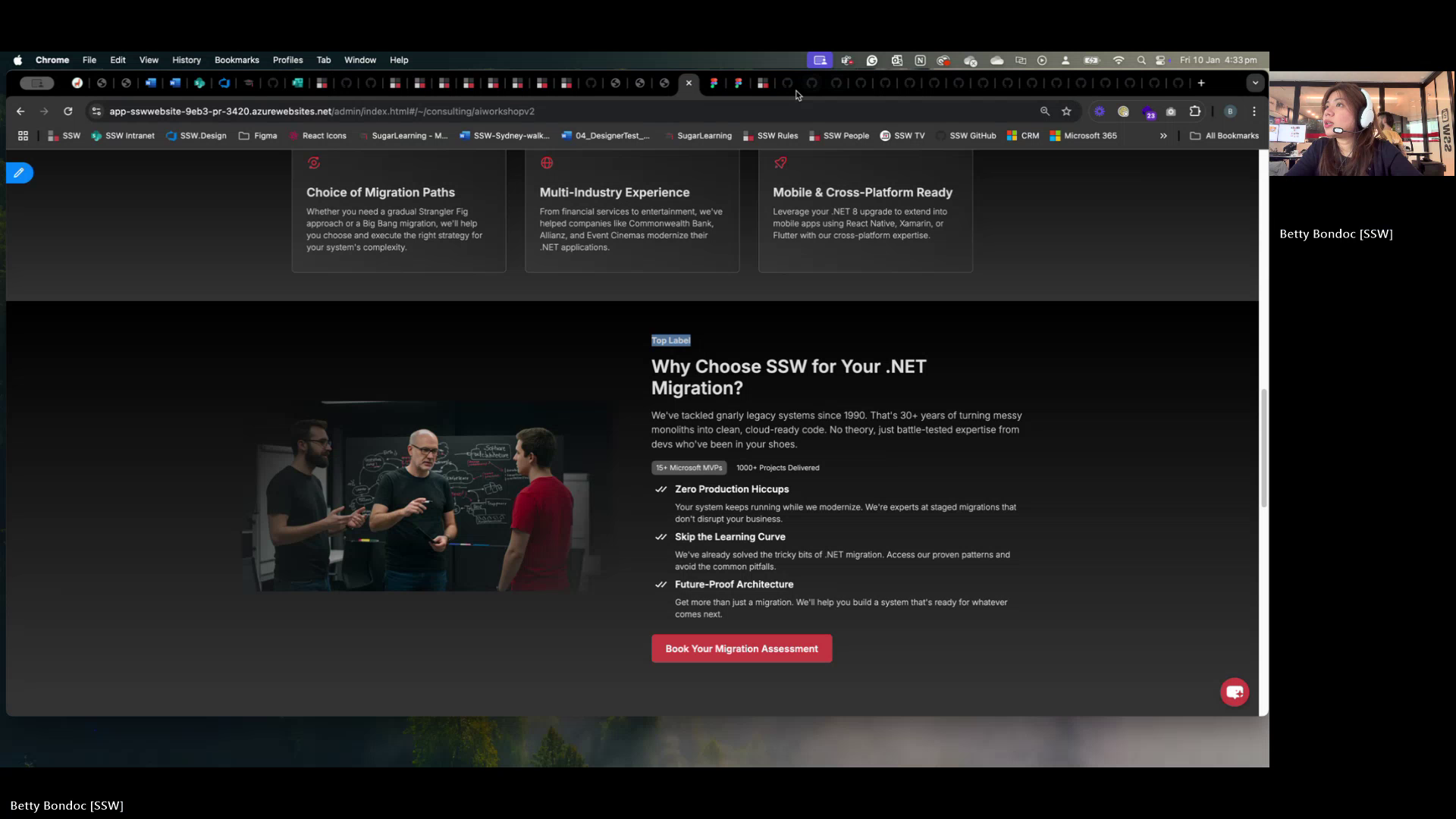This screenshot has width=1456, height=819.
Task: Open Chrome Help menu item
Action: 398,59
